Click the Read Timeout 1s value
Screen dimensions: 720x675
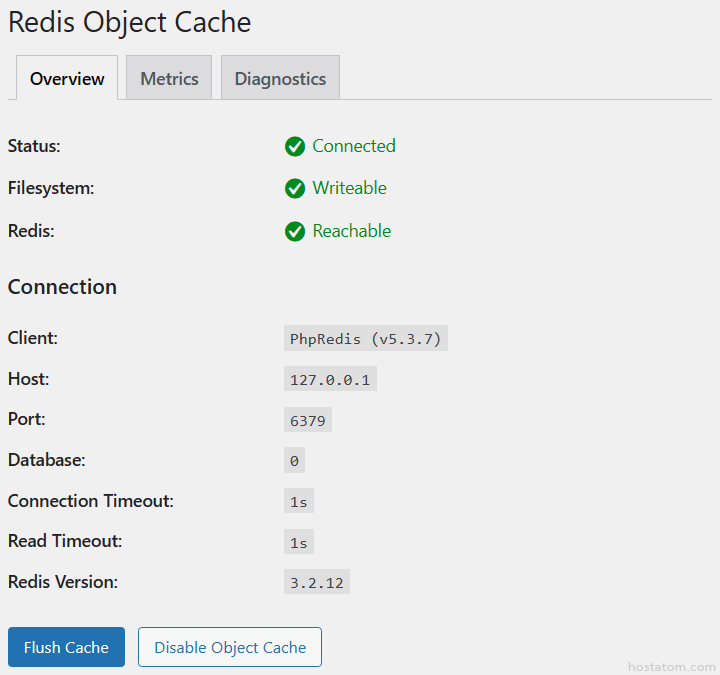298,542
